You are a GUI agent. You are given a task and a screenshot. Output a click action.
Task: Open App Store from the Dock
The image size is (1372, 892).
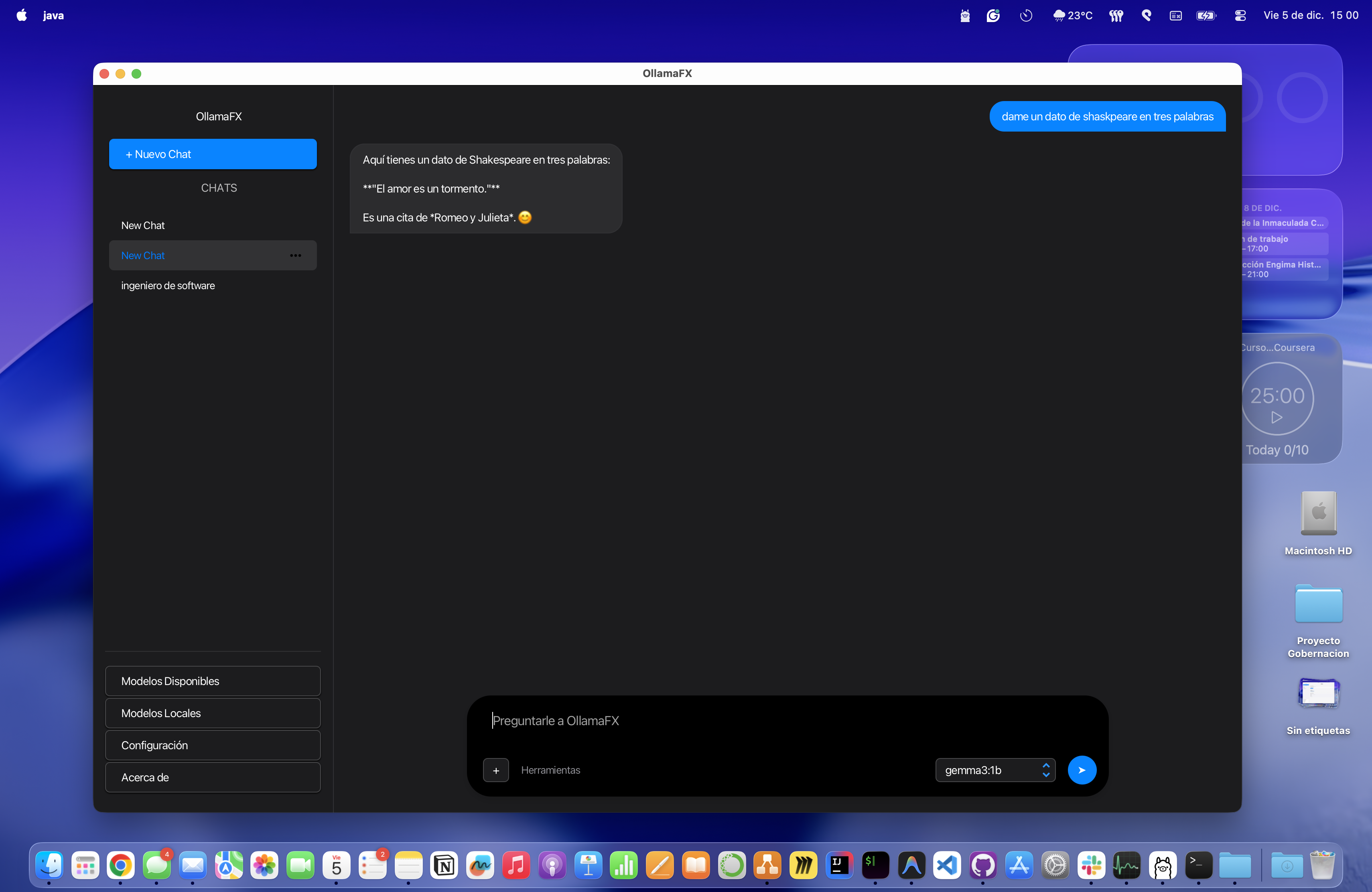(1019, 866)
